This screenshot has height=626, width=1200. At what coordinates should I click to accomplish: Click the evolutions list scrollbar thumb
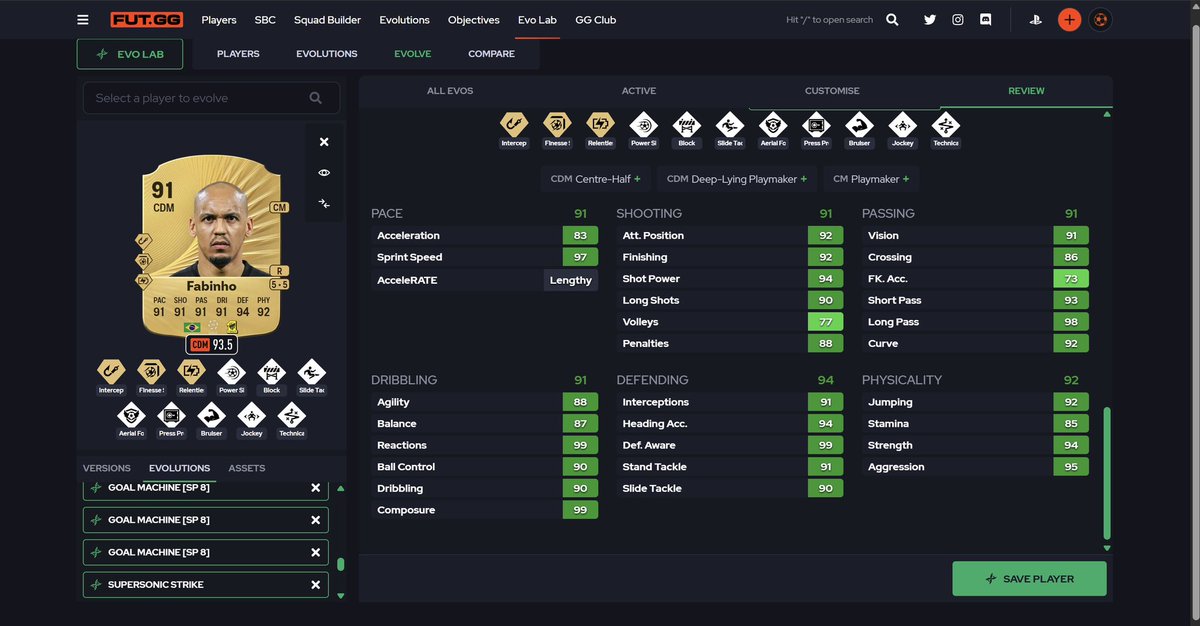click(340, 564)
